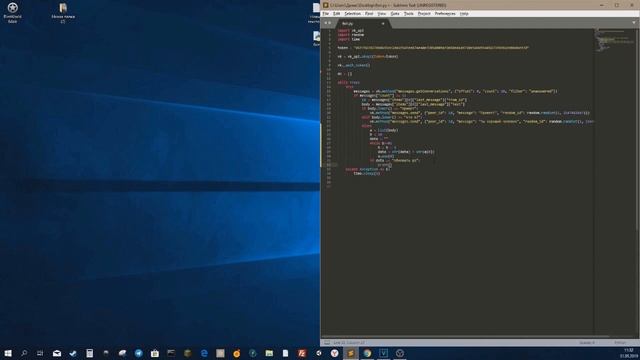Open the white document taskbar icon

tap(285, 353)
